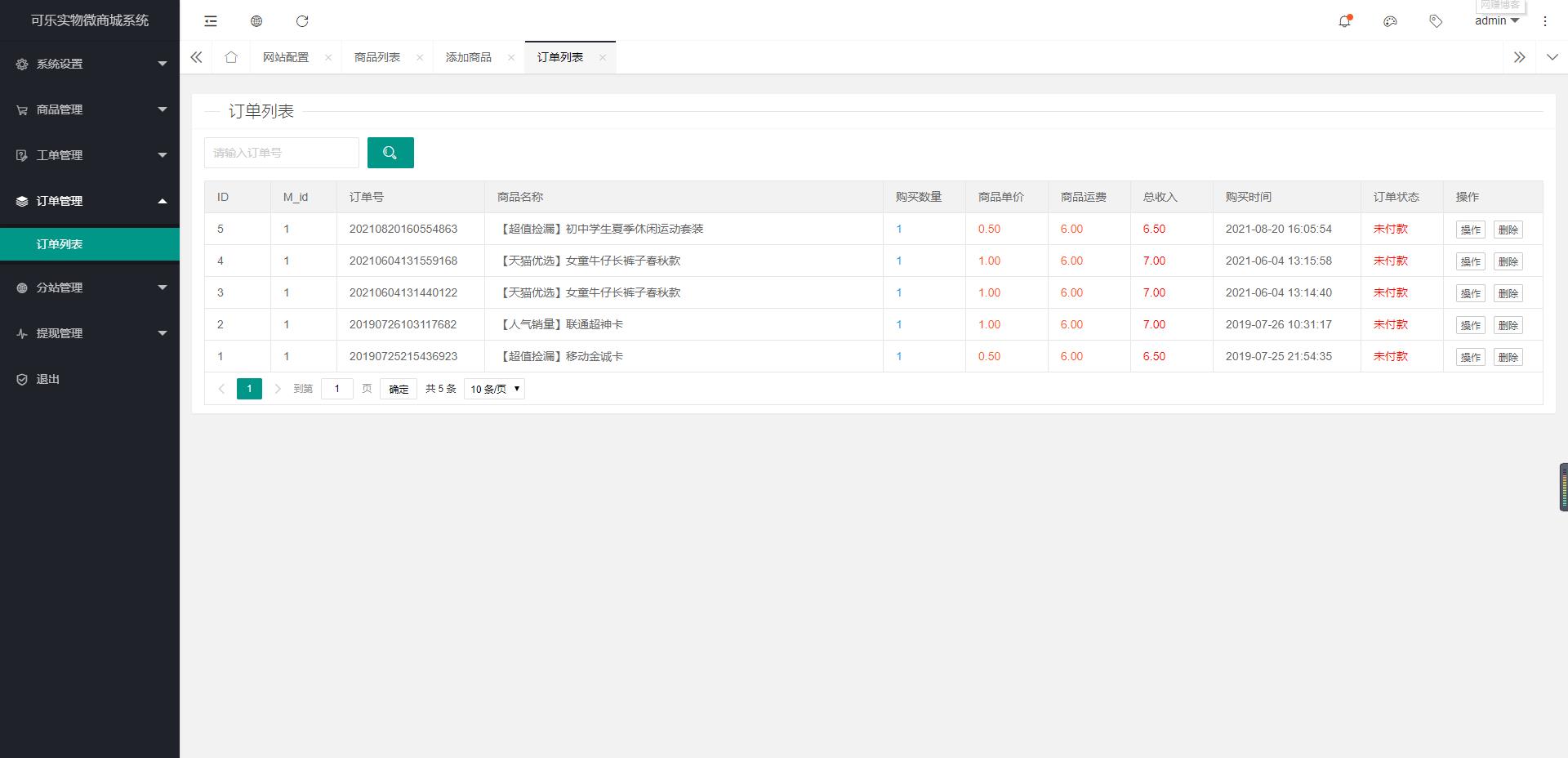Screen dimensions: 1568x758
Task: Switch to the 网站配置 tab
Action: 286,57
